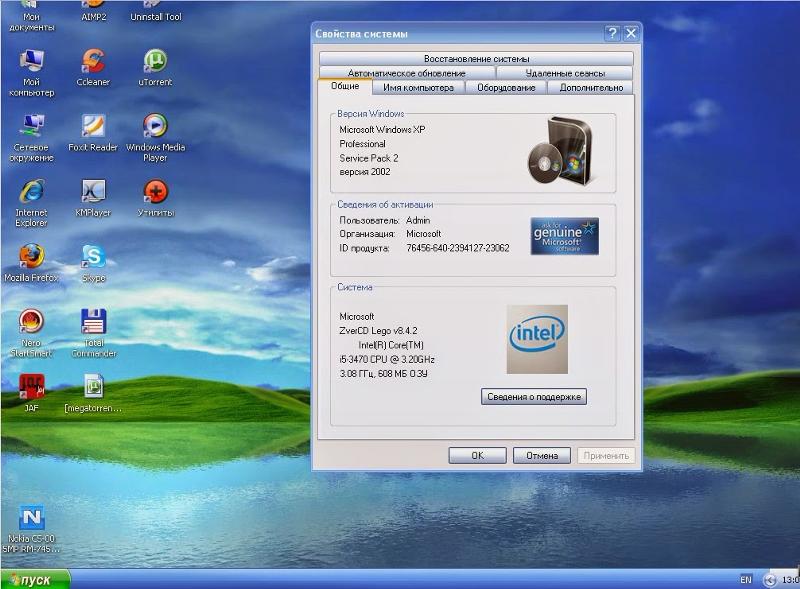
Task: Click Отмена to cancel the dialog
Action: 542,455
